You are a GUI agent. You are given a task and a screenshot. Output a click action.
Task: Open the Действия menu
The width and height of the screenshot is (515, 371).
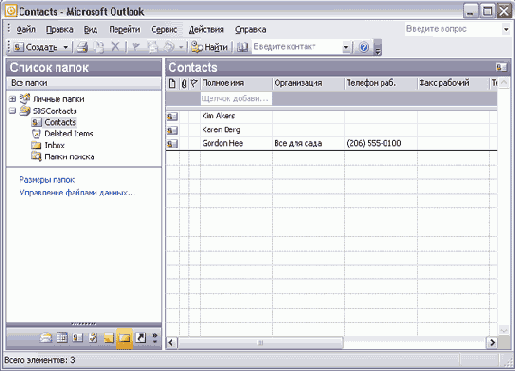coord(206,30)
